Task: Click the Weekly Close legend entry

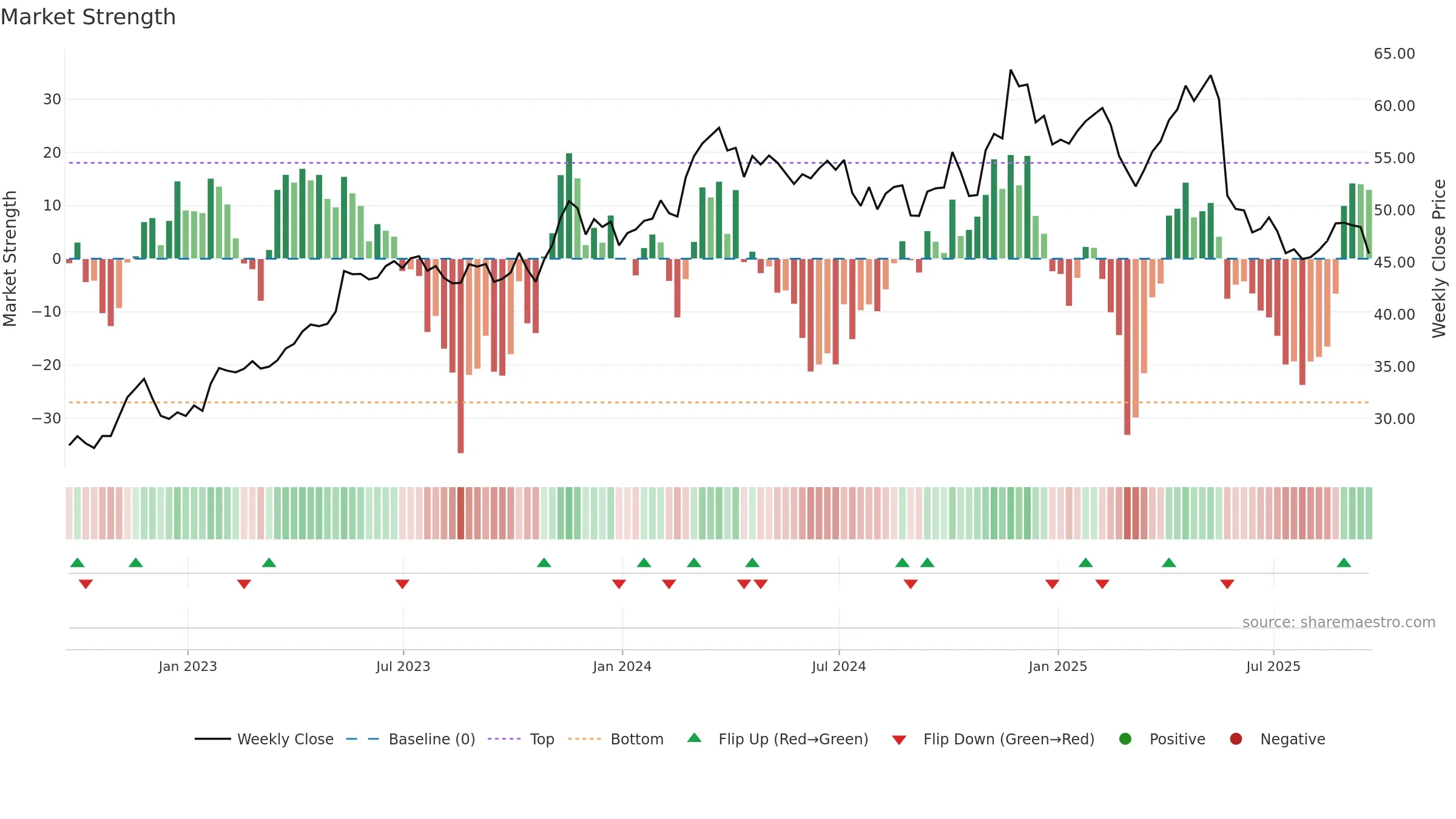Action: (x=265, y=739)
